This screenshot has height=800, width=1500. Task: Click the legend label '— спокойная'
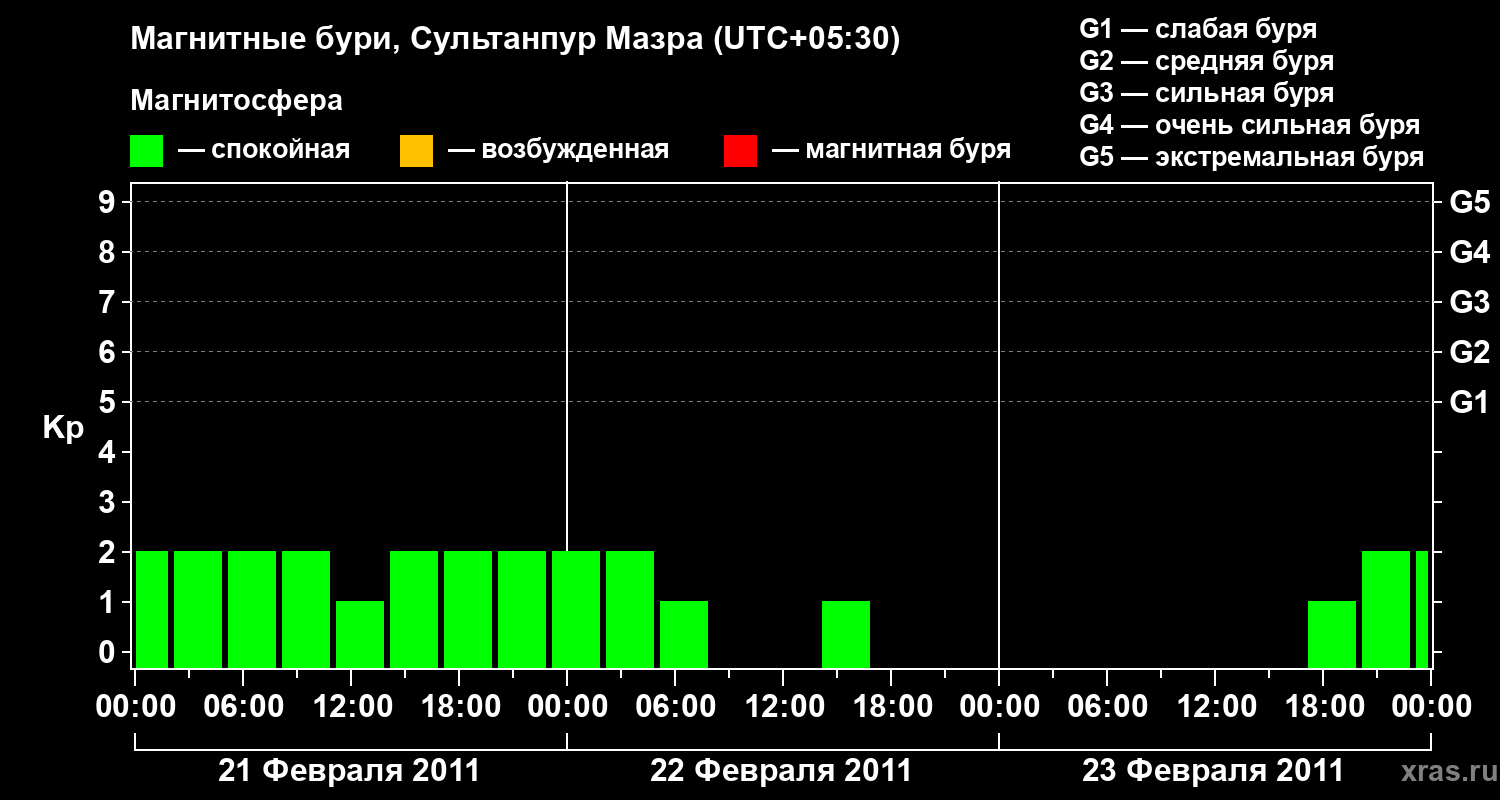264,151
